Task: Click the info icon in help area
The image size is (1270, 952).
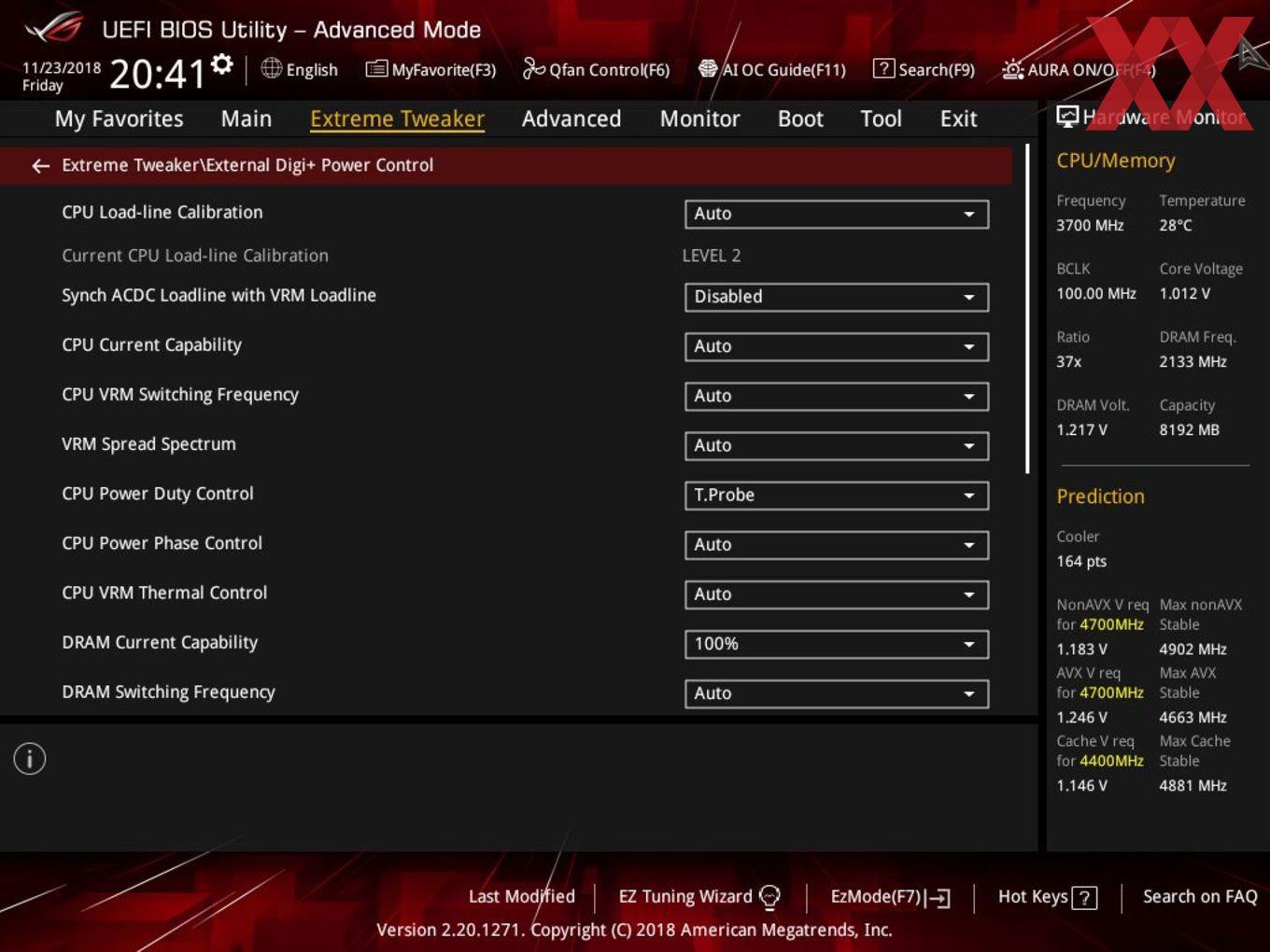Action: tap(30, 759)
